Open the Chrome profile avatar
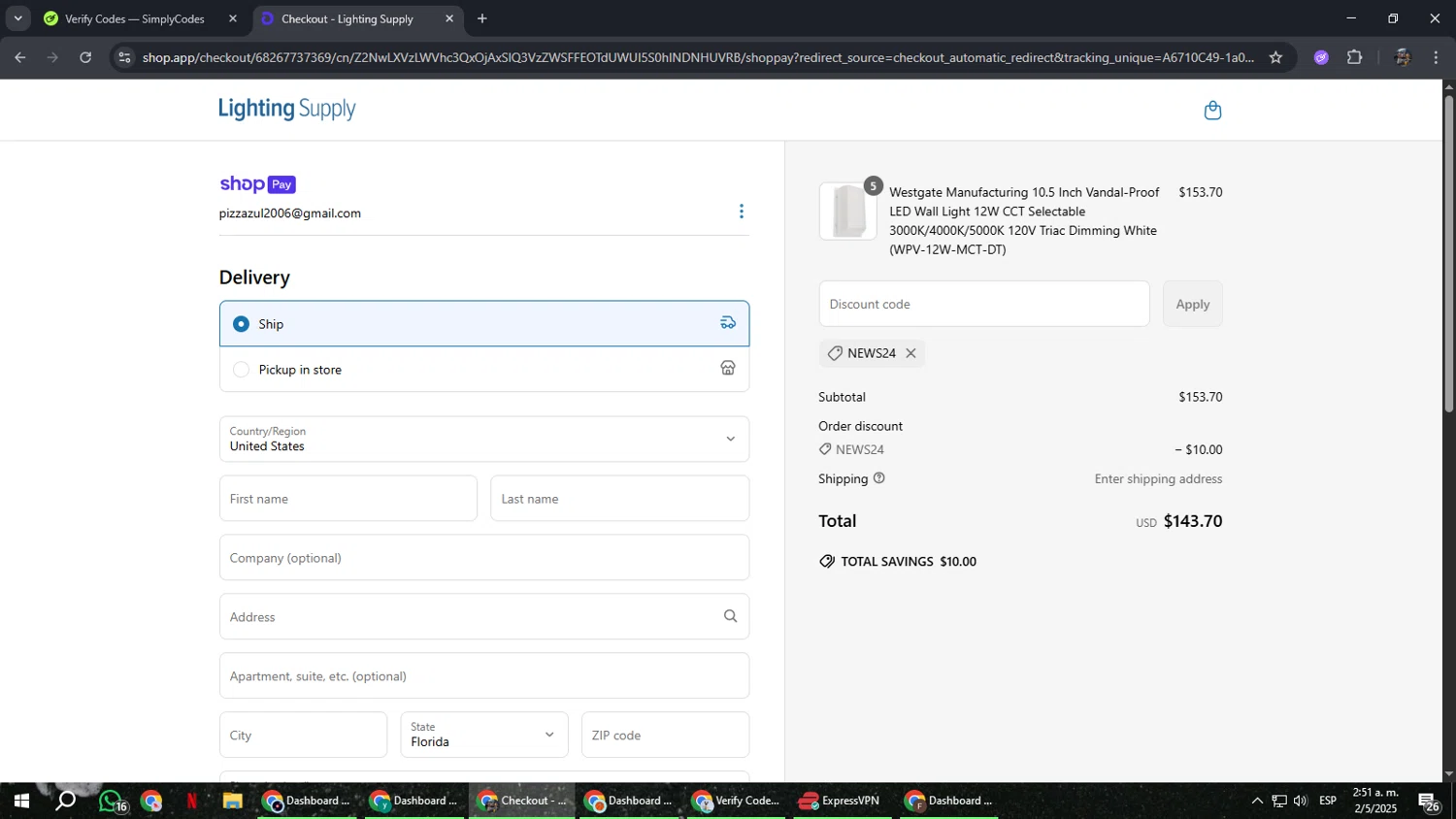 (1402, 57)
